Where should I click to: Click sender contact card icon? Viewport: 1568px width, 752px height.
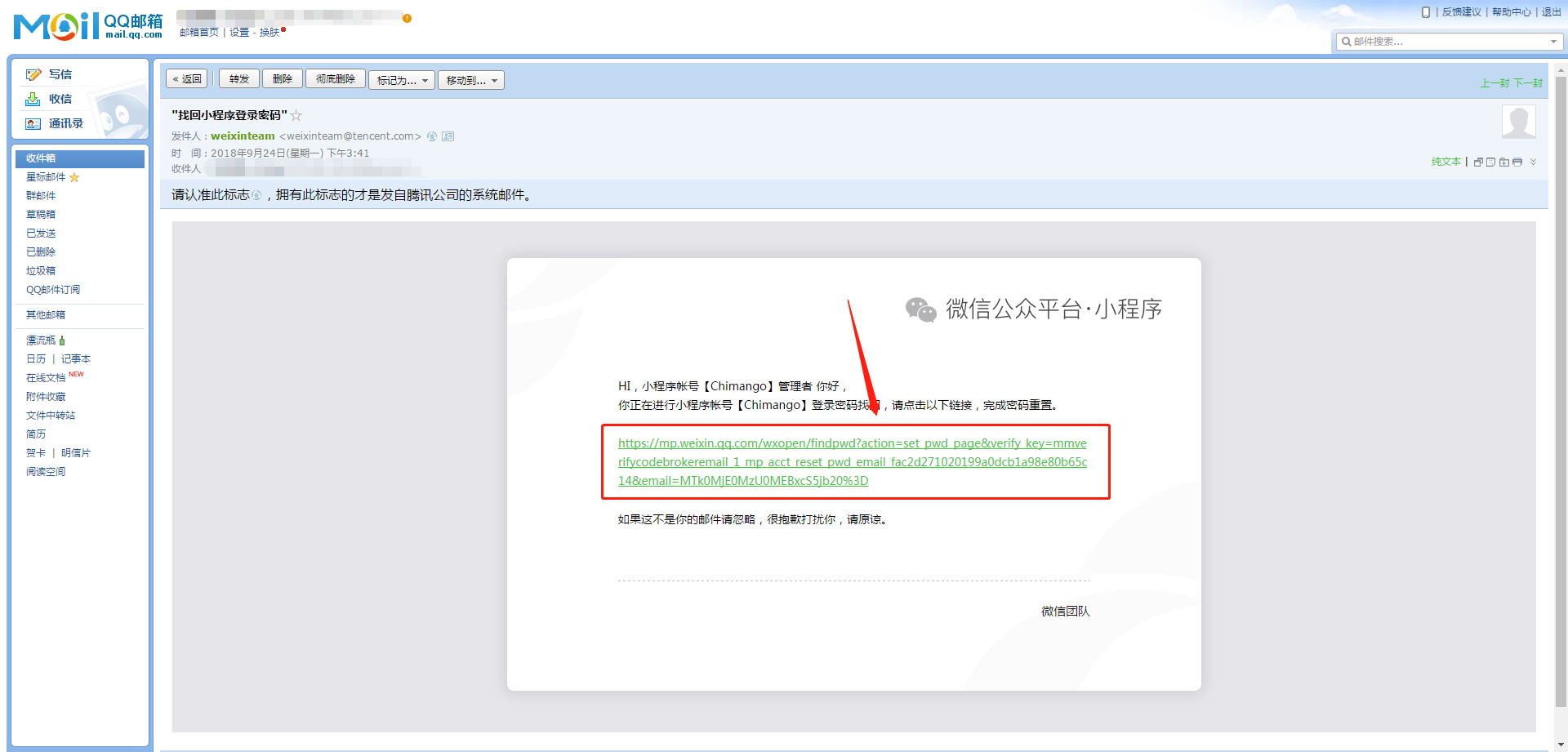(x=448, y=136)
